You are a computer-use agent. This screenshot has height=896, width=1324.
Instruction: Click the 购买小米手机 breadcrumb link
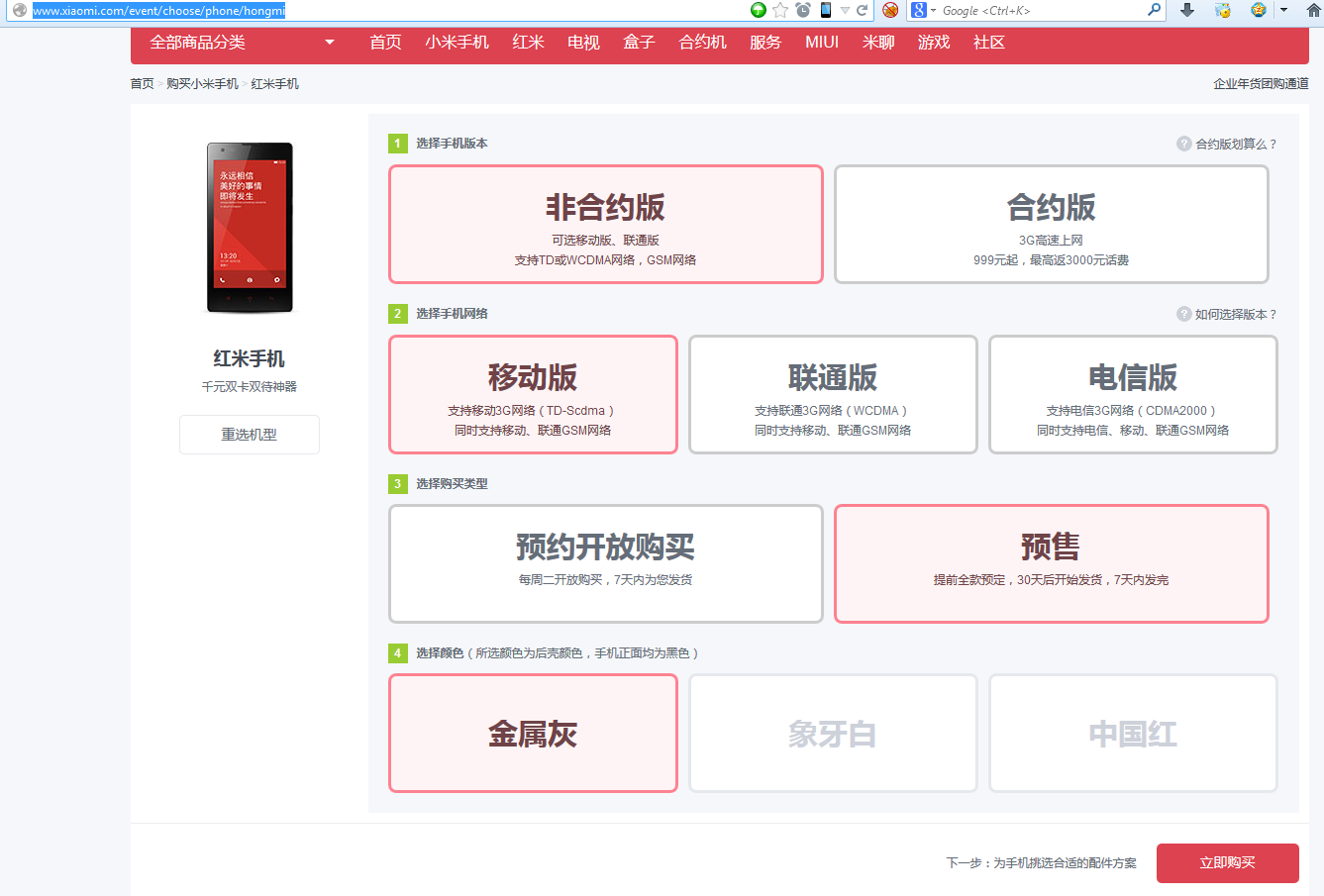coord(203,84)
